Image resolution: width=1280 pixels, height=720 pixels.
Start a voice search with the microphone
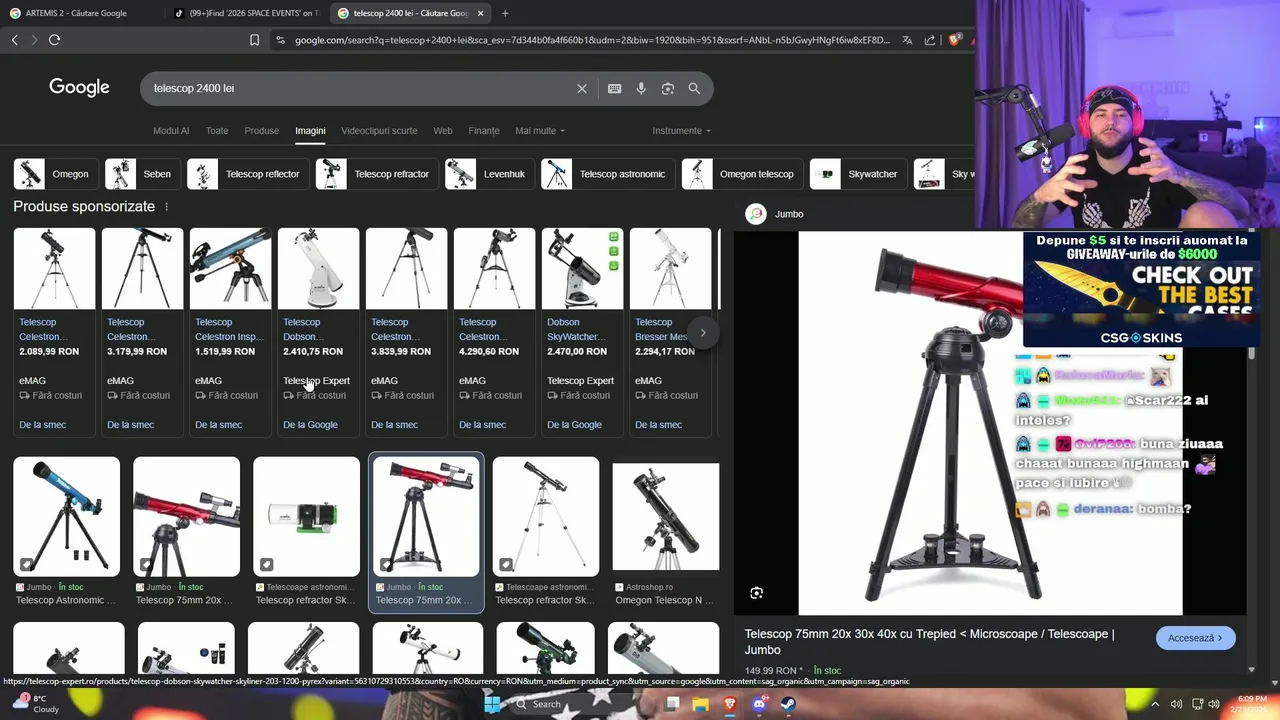tap(641, 88)
